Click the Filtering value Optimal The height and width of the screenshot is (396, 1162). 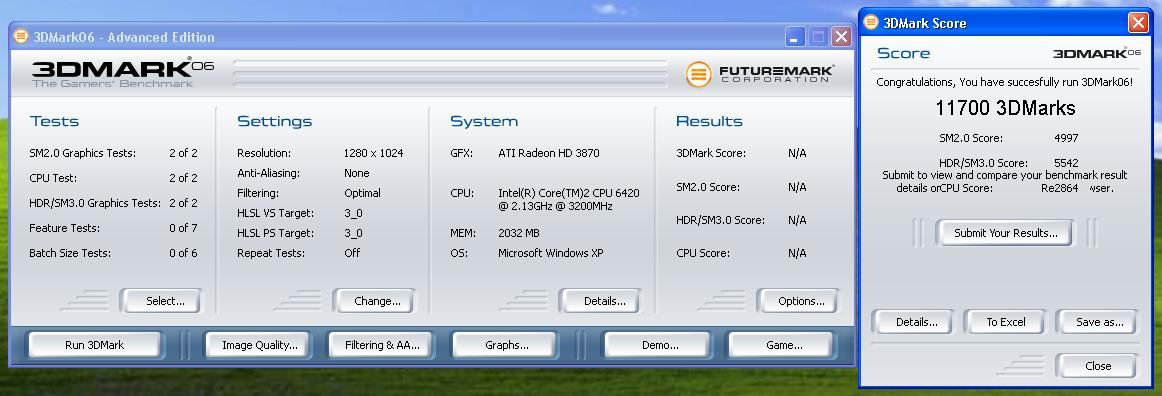click(x=362, y=193)
